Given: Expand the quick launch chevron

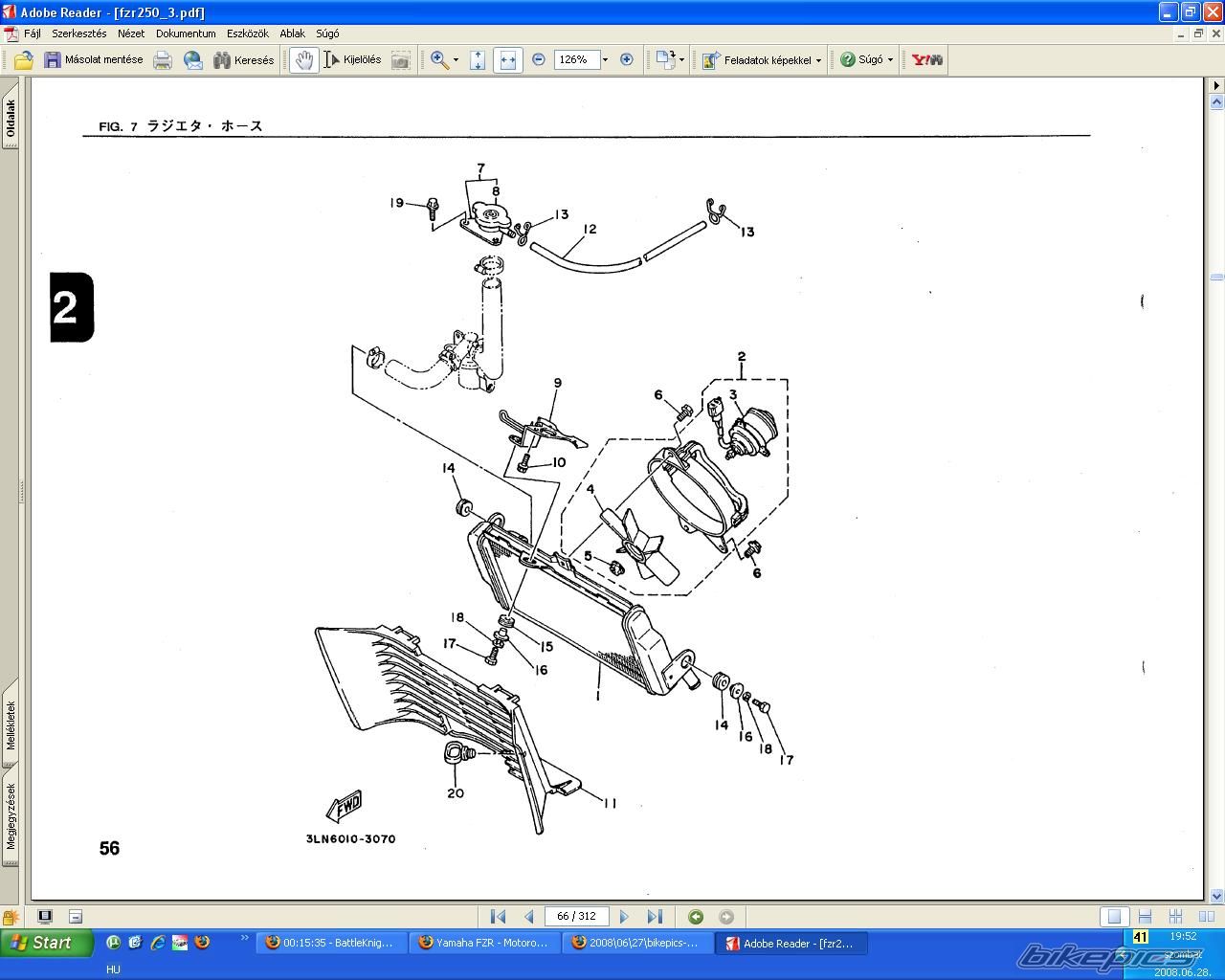Looking at the screenshot, I should (244, 938).
